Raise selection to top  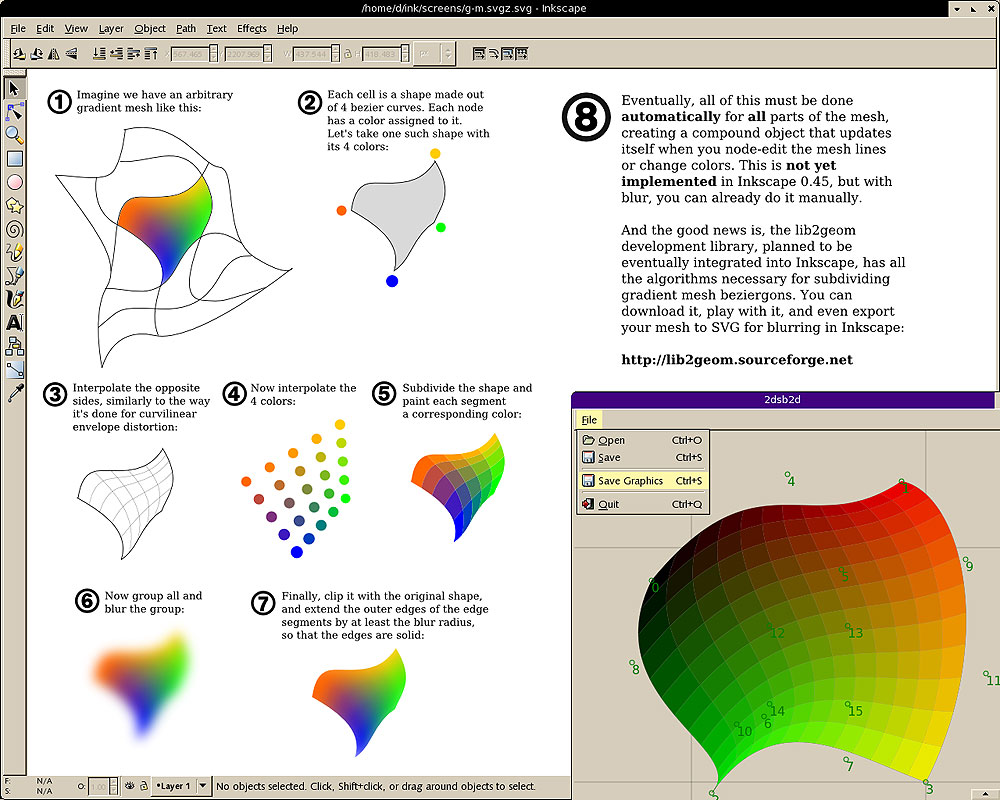151,54
